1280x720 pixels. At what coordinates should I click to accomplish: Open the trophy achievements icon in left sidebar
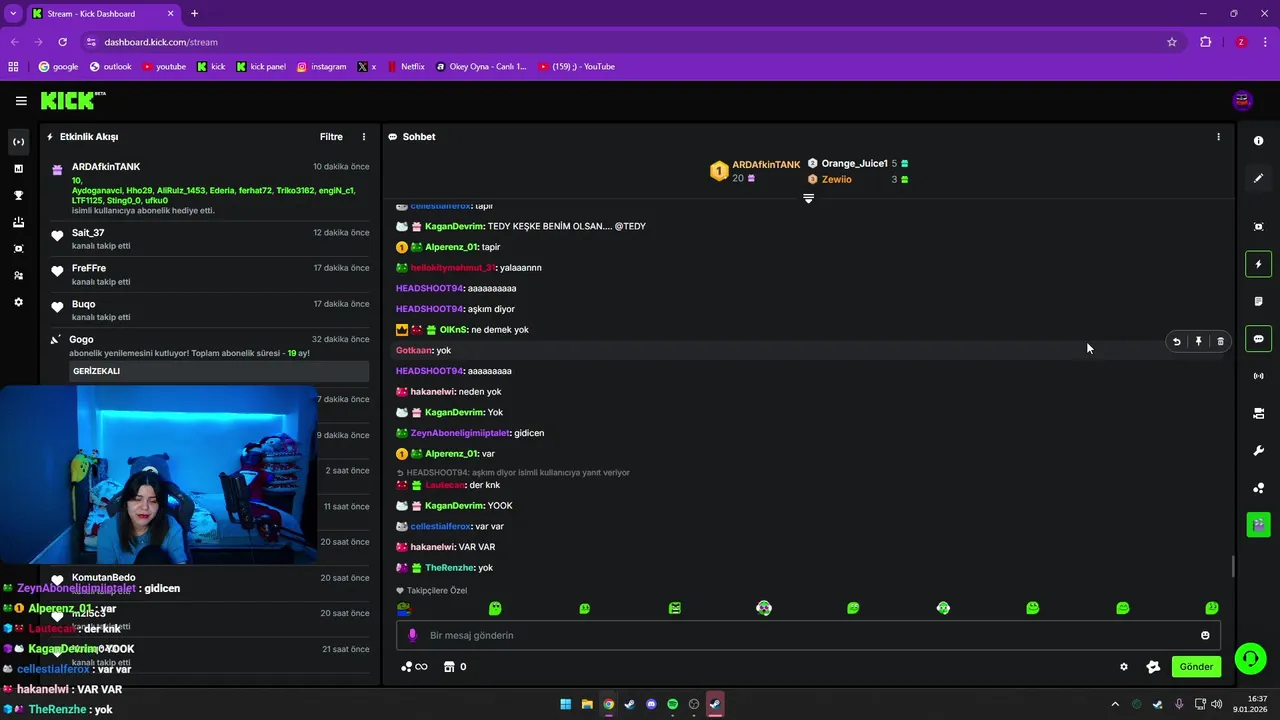(x=18, y=196)
